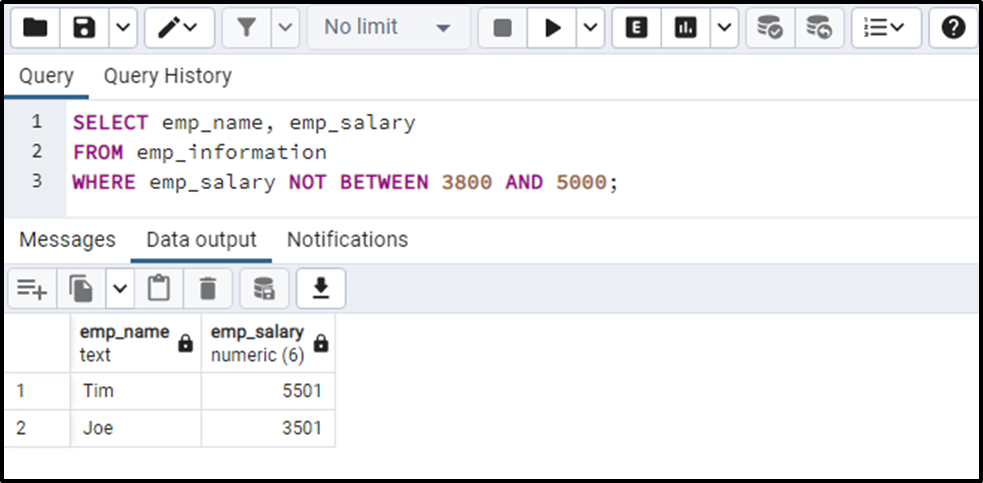The width and height of the screenshot is (983, 483).
Task: Expand the execute options arrow
Action: click(x=591, y=28)
